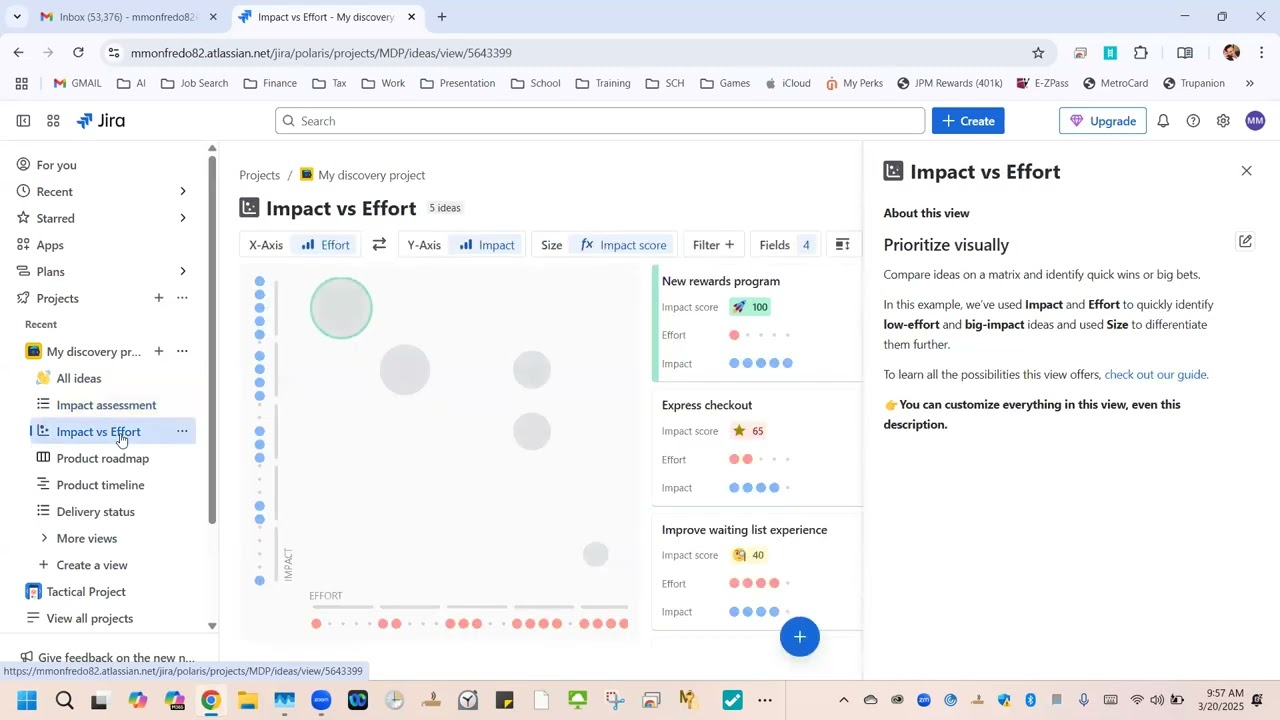Show hidden bookmarks overflow chevron
Screen dimensions: 1280x720
tap(1249, 83)
